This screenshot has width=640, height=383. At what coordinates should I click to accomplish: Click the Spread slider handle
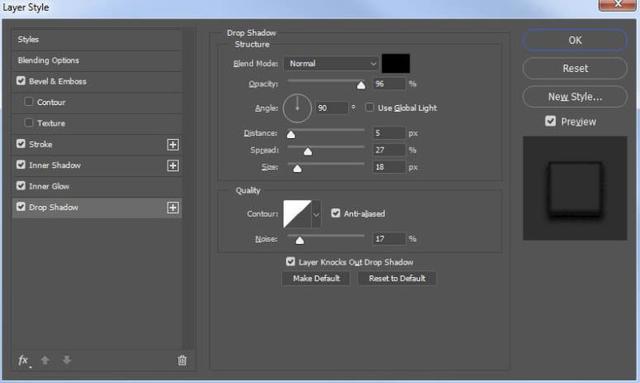308,151
